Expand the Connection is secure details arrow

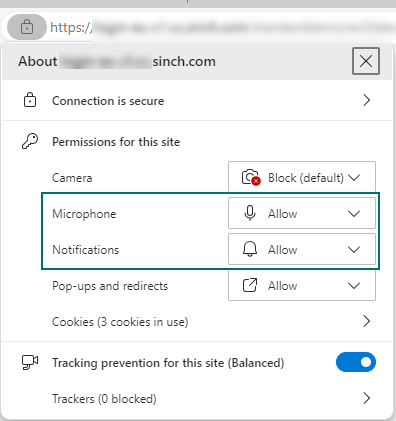click(367, 100)
